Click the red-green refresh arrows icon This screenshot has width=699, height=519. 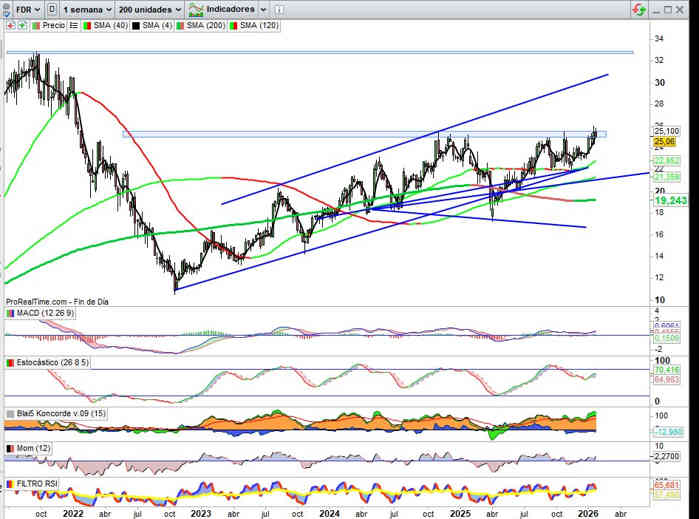point(636,9)
